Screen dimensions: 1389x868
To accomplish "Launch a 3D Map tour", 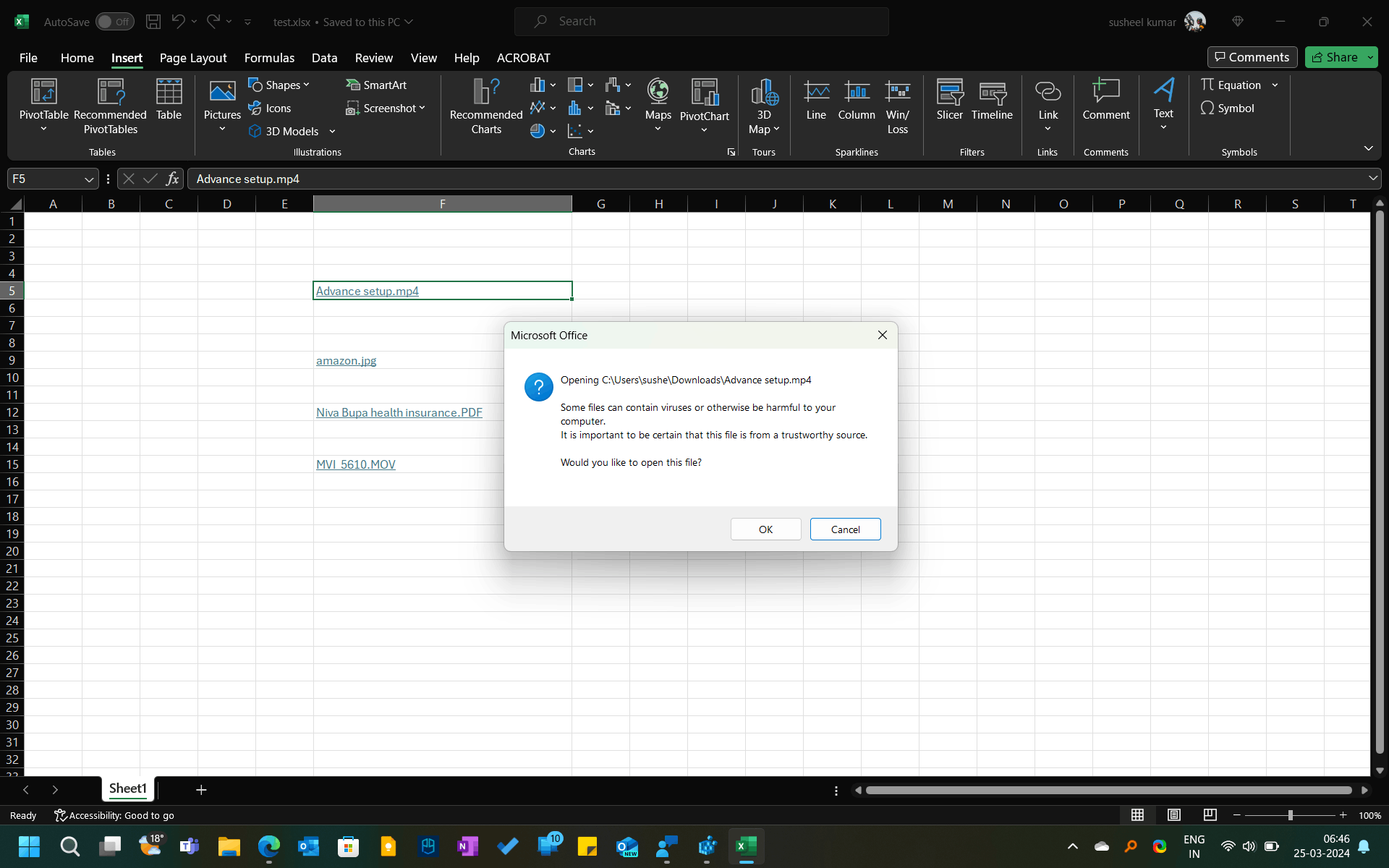I will pos(764,105).
